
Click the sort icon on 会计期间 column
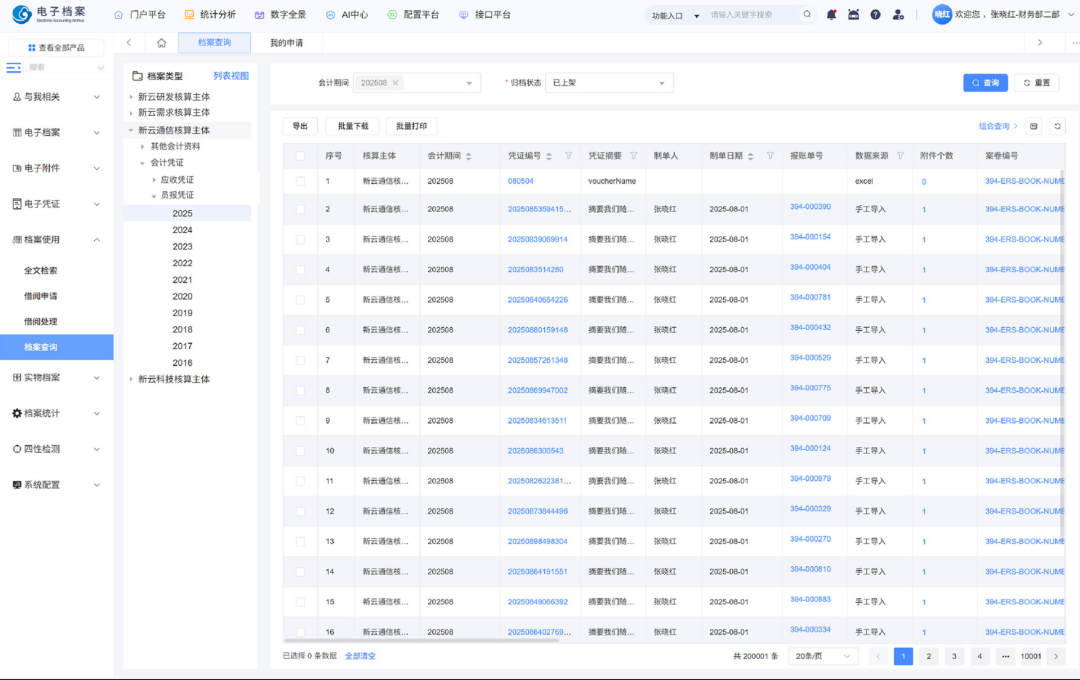pyautogui.click(x=468, y=156)
